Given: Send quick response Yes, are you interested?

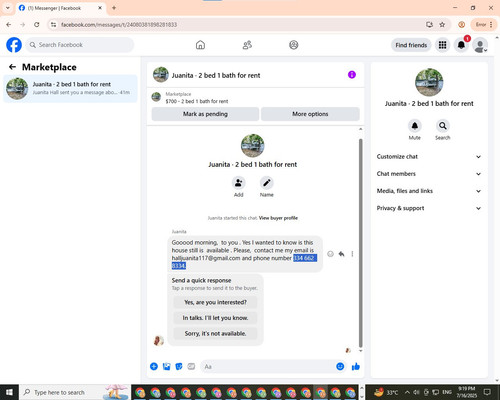Looking at the screenshot, I should 215,302.
